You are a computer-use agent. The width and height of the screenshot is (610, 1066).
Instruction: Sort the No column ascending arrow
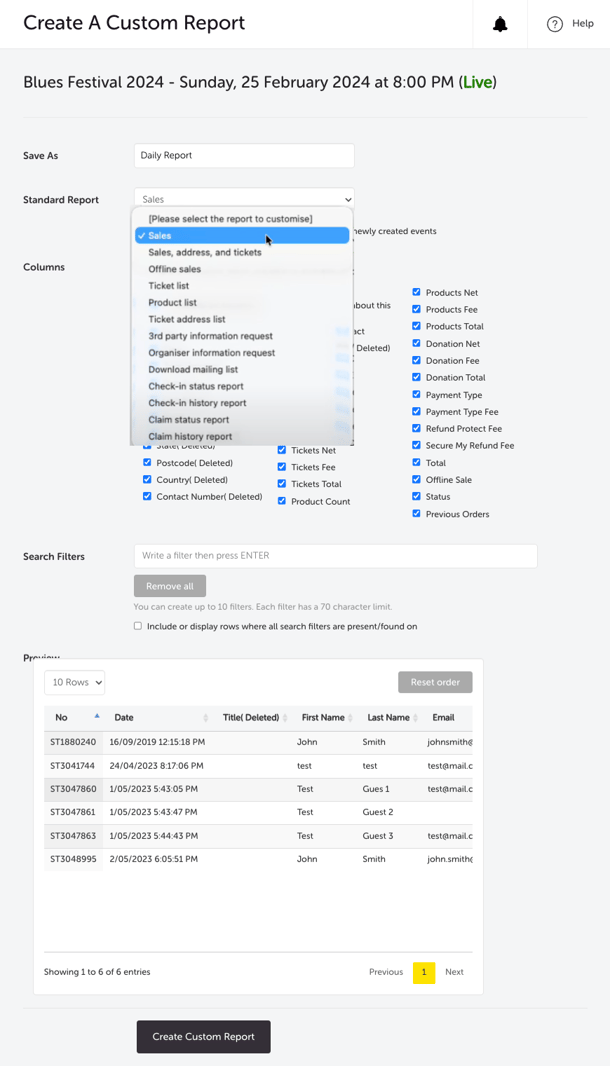(x=97, y=716)
